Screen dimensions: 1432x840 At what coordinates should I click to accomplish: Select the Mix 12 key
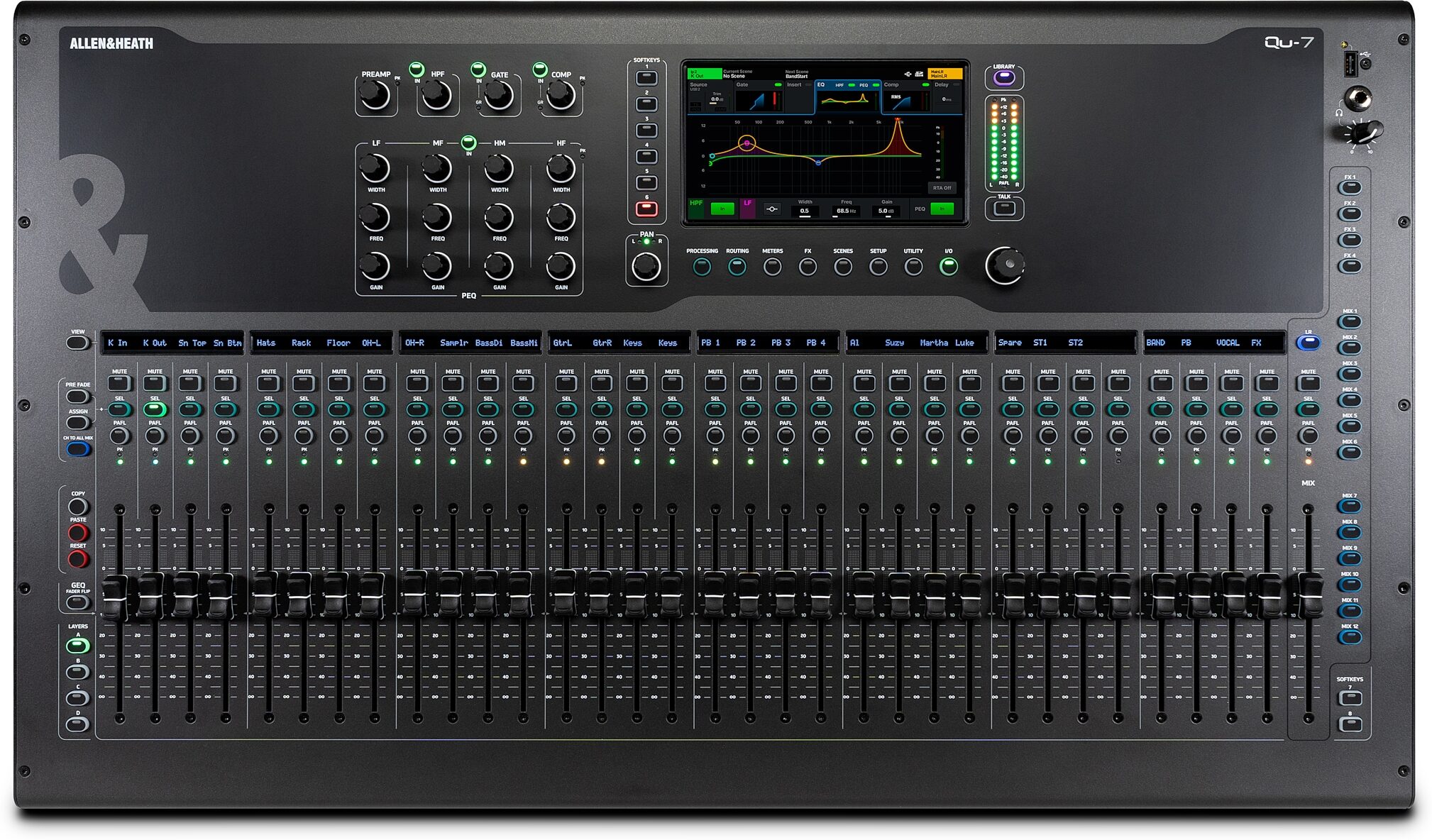pyautogui.click(x=1350, y=637)
